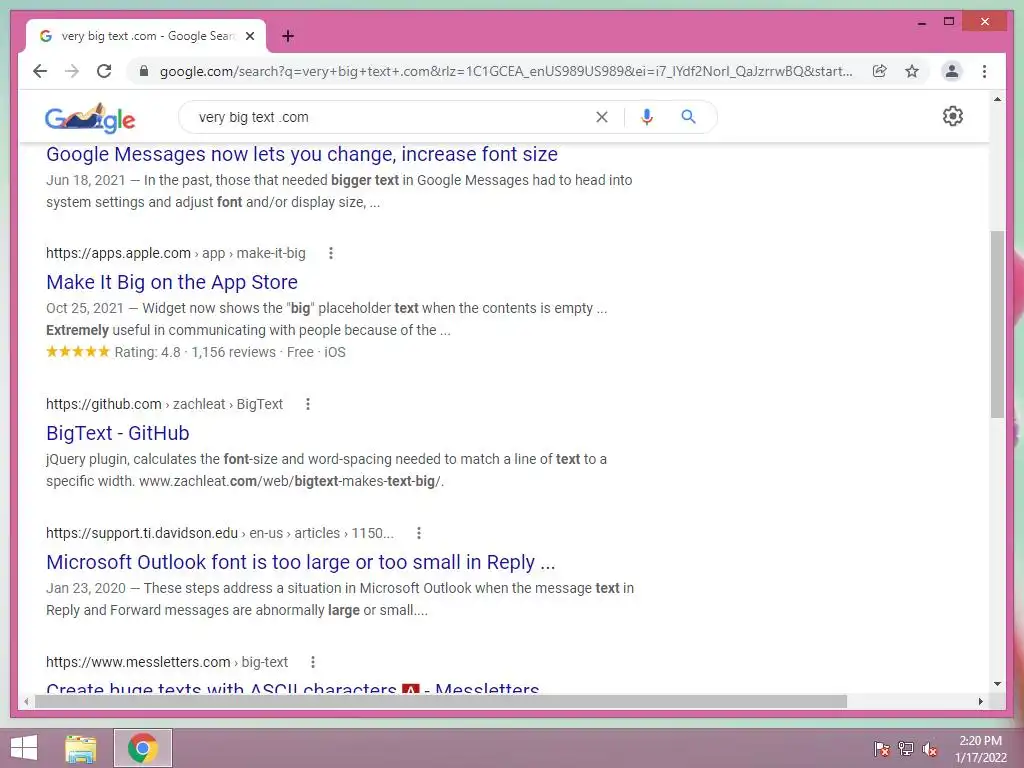The width and height of the screenshot is (1024, 768).
Task: Click the forward navigation arrow
Action: coord(72,71)
